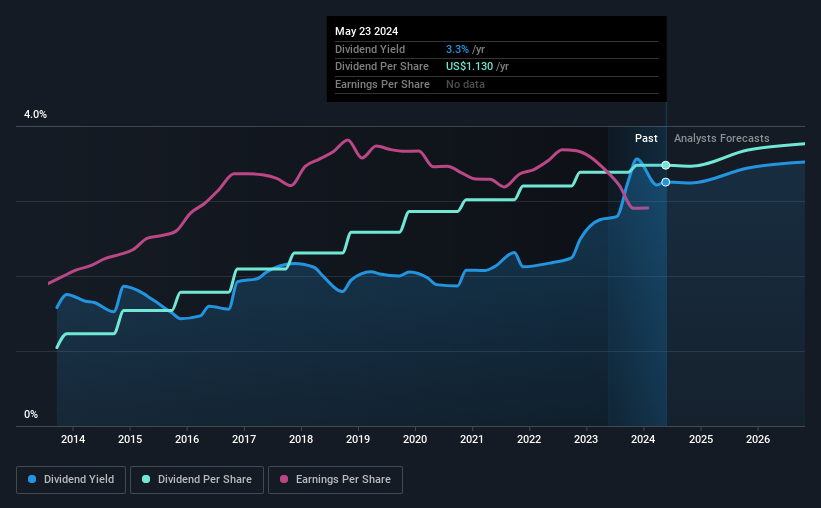The image size is (821, 508).
Task: Toggle the Dividend Yield legend button
Action: 71,480
